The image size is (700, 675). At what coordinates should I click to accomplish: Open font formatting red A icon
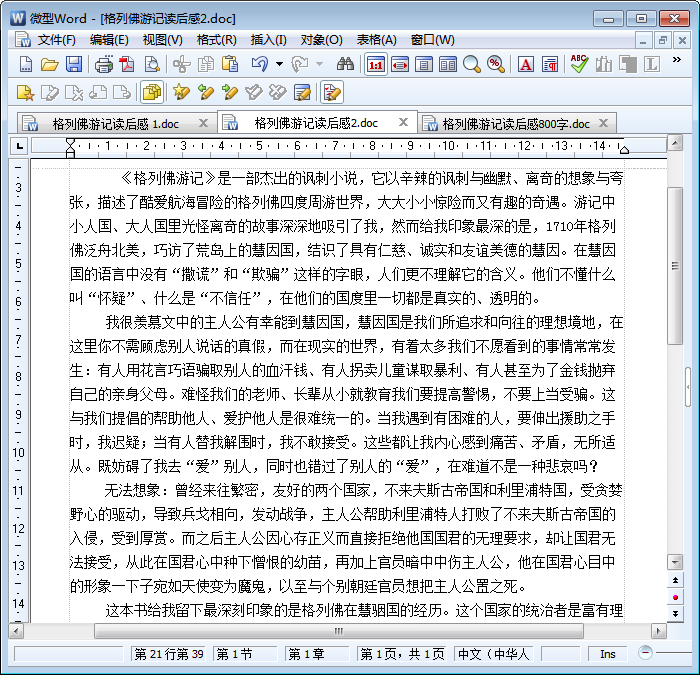click(526, 65)
